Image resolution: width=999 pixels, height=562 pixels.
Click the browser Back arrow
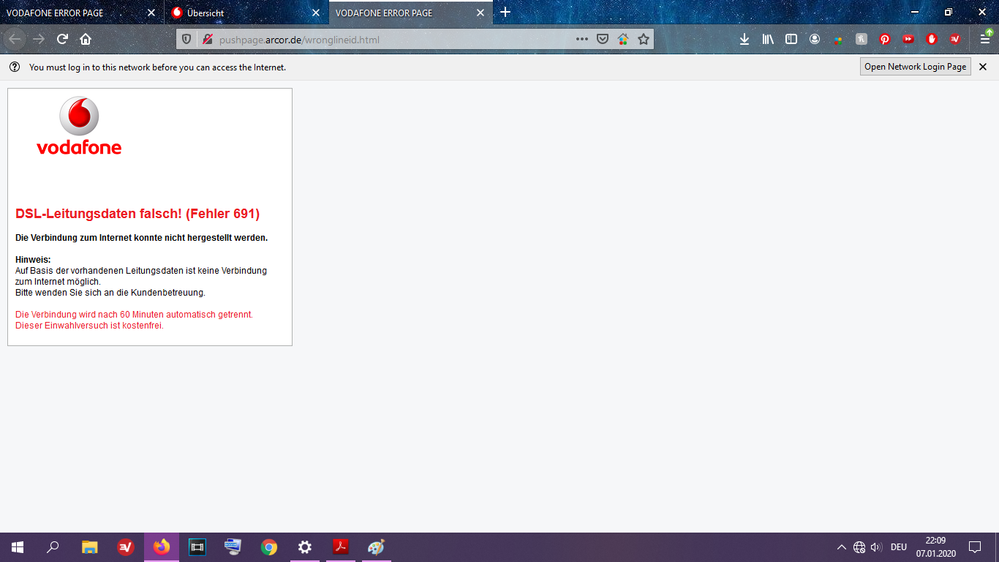point(15,39)
